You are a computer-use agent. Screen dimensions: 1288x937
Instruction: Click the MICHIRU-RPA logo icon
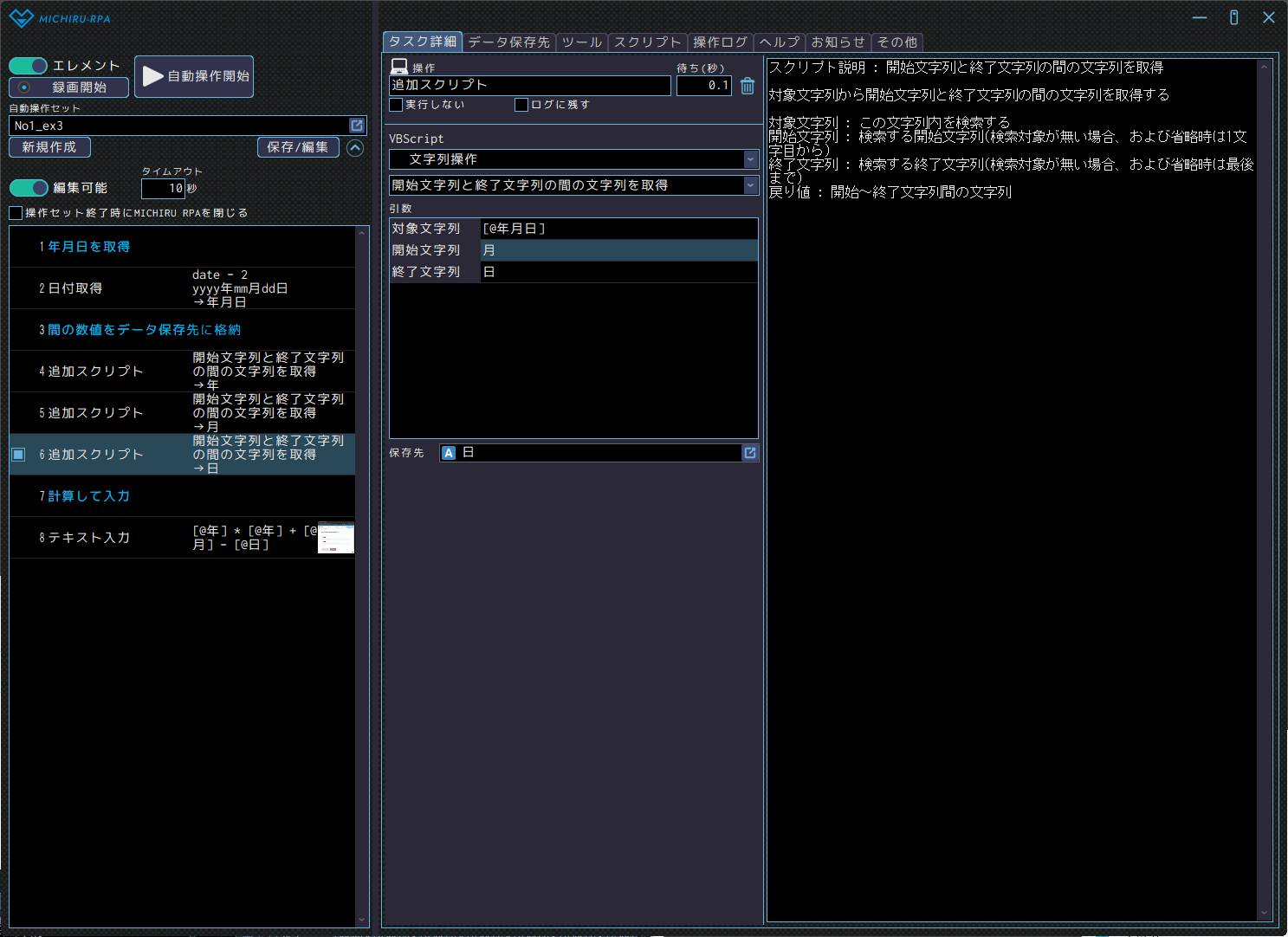pos(21,18)
